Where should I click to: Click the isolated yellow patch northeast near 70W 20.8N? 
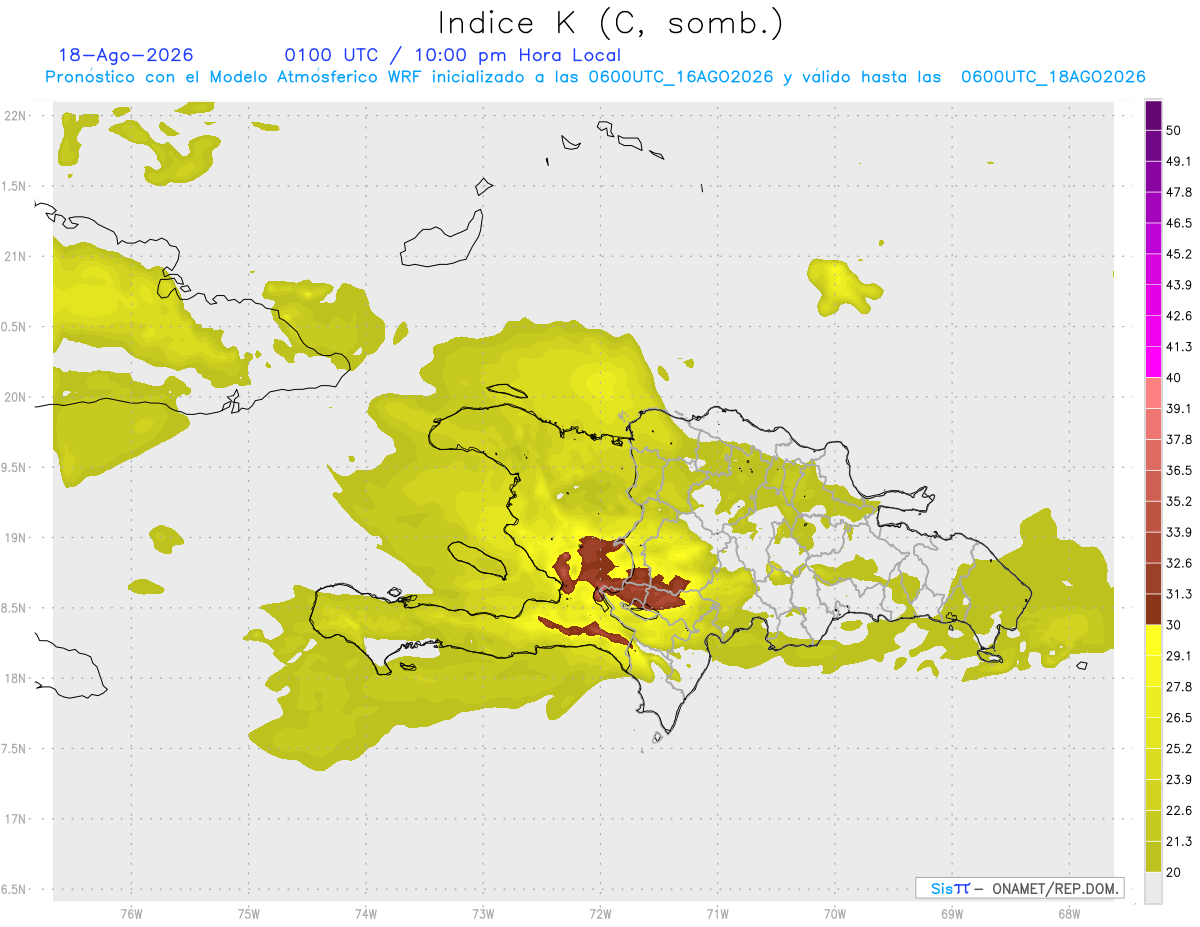(843, 286)
